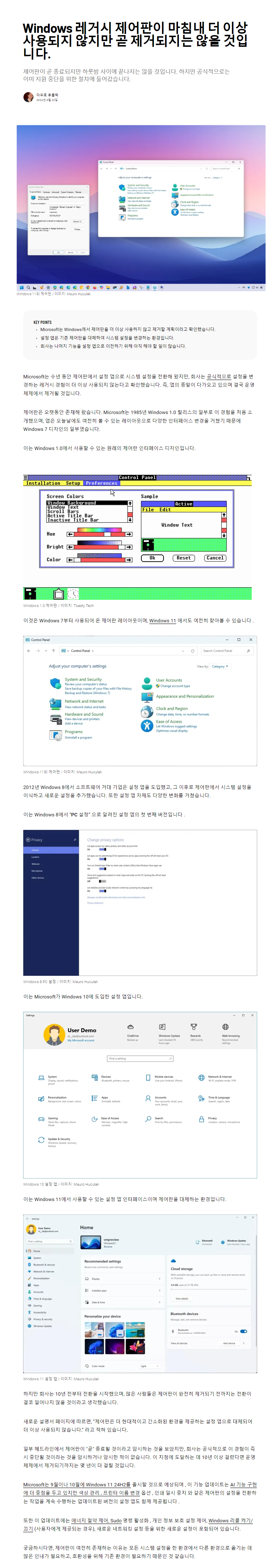The image size is (278, 1568).
Task: Open View by Category dropdown in Control Panel
Action: tap(219, 667)
